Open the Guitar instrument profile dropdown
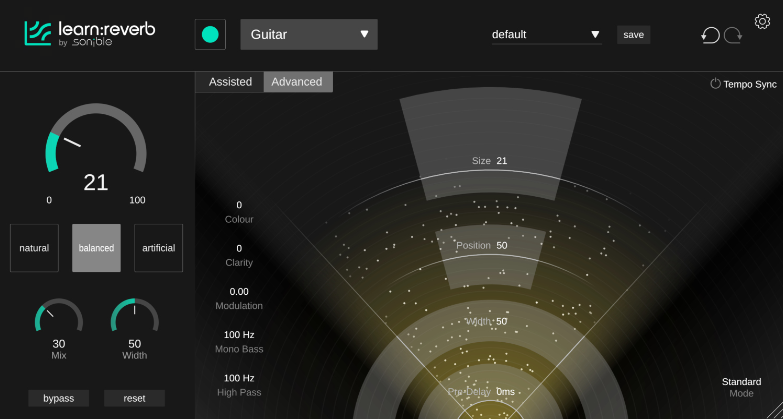783x419 pixels. pos(309,34)
